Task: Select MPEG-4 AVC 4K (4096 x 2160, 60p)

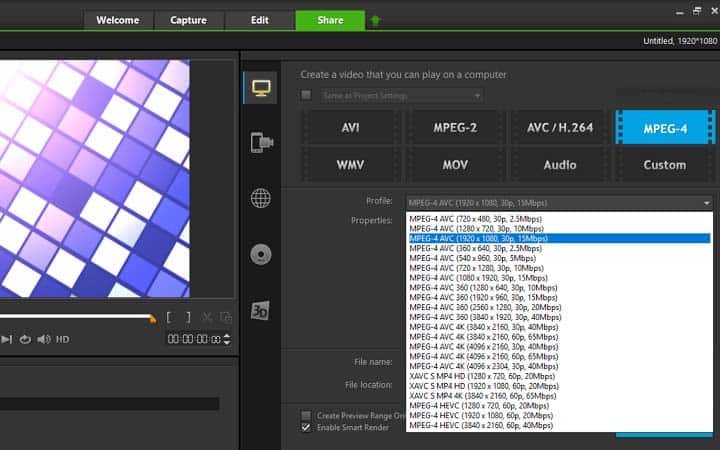Action: (x=559, y=356)
